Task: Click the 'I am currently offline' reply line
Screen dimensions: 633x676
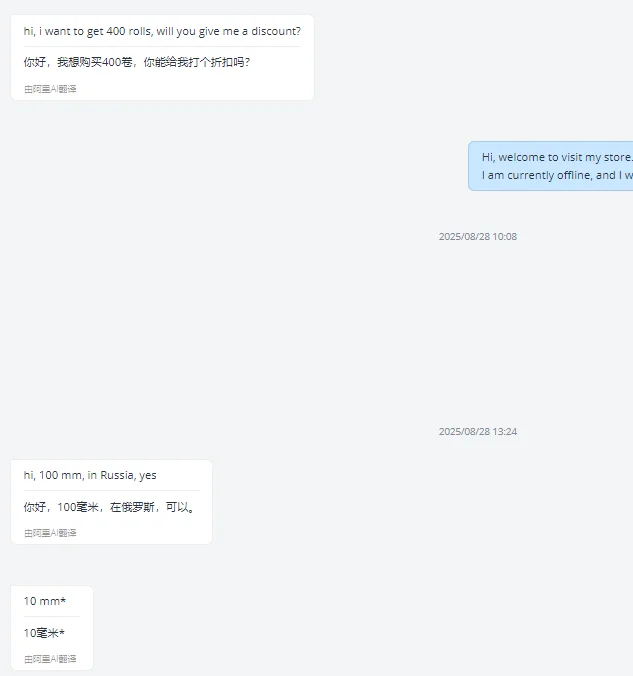Action: click(557, 175)
